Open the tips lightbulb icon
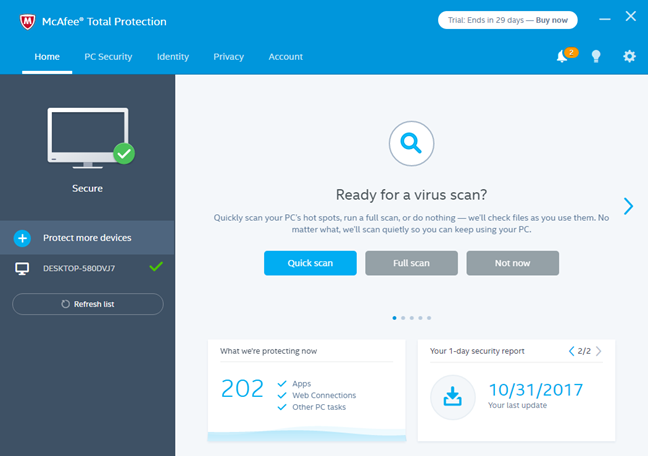 point(596,56)
